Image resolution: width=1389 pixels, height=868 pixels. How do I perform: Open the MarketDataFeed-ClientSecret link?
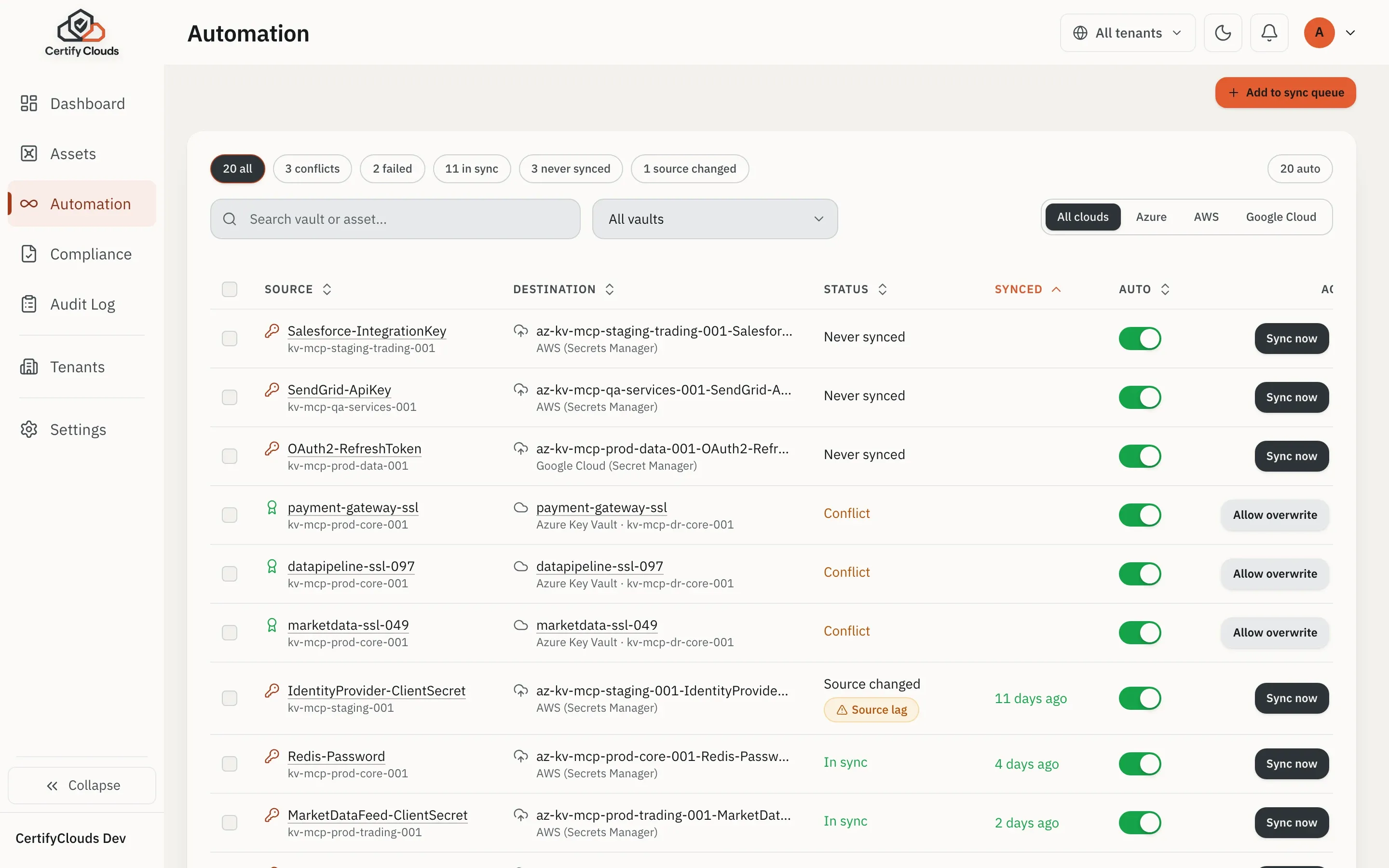(x=377, y=814)
